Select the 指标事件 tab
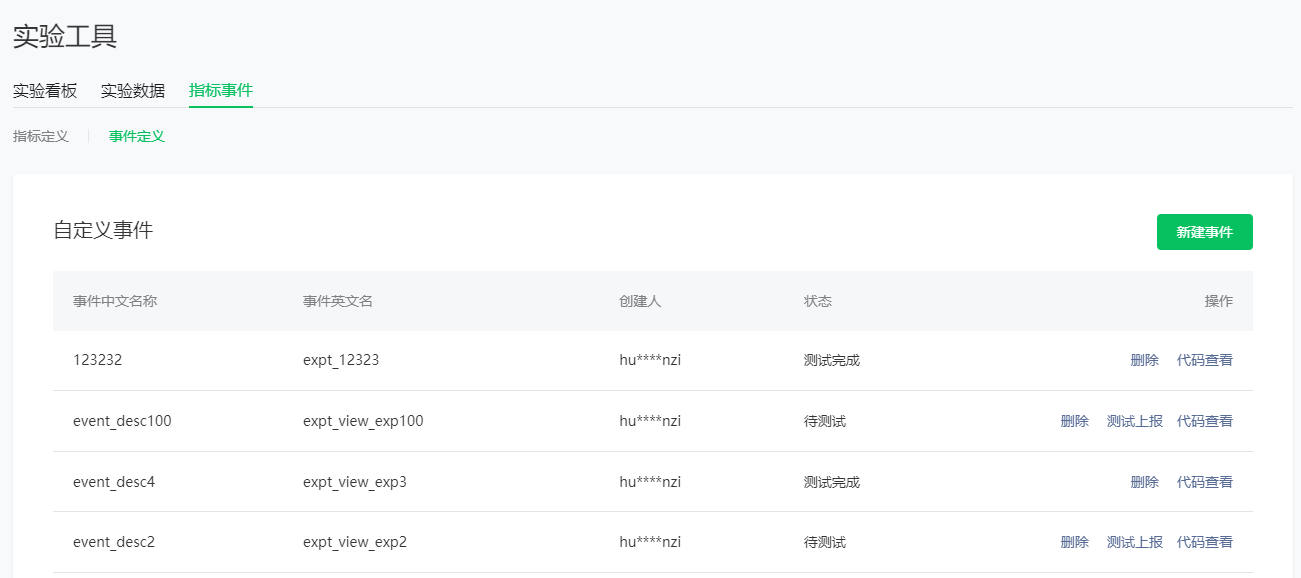The image size is (1301, 578). [x=221, y=91]
